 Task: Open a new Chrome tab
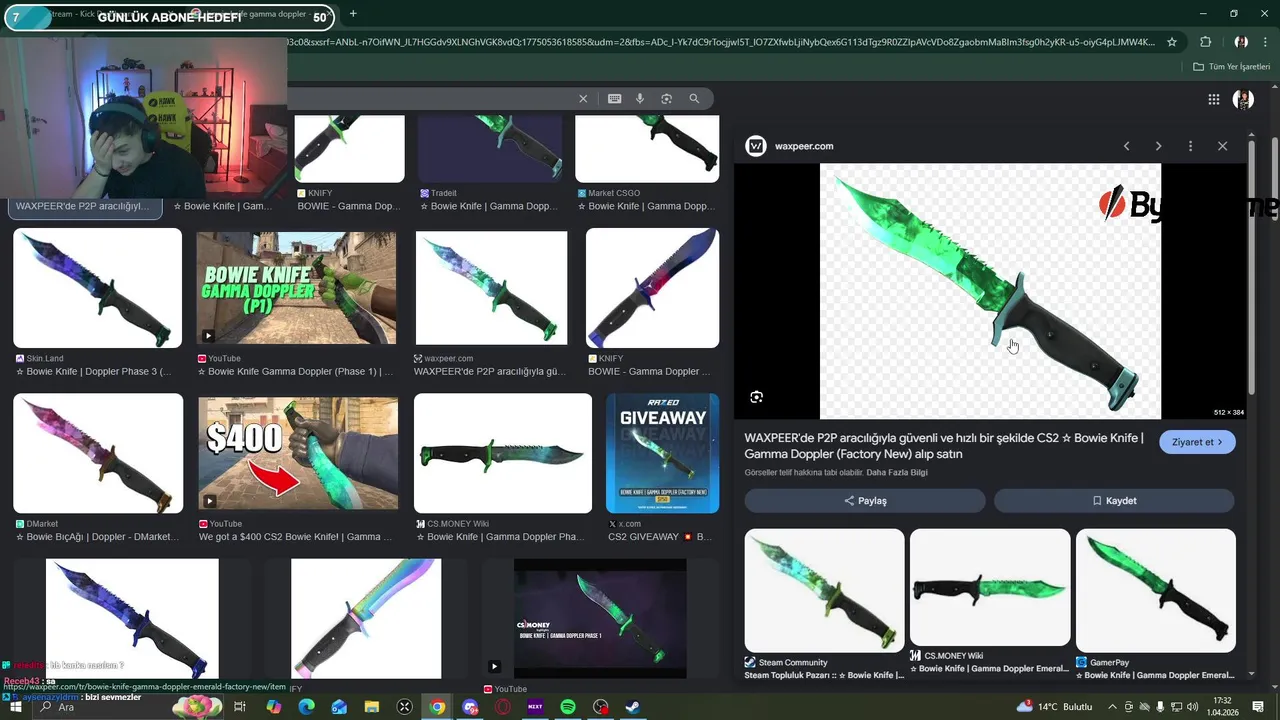353,14
